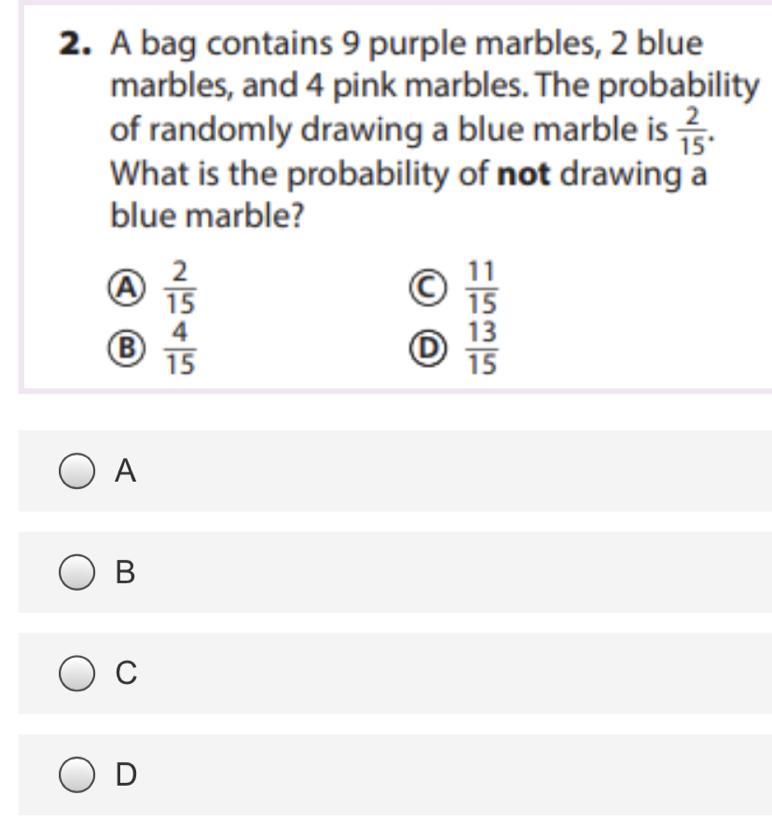Viewport: 772px width, 827px height.
Task: Select radio button for answer A
Action: click(77, 470)
